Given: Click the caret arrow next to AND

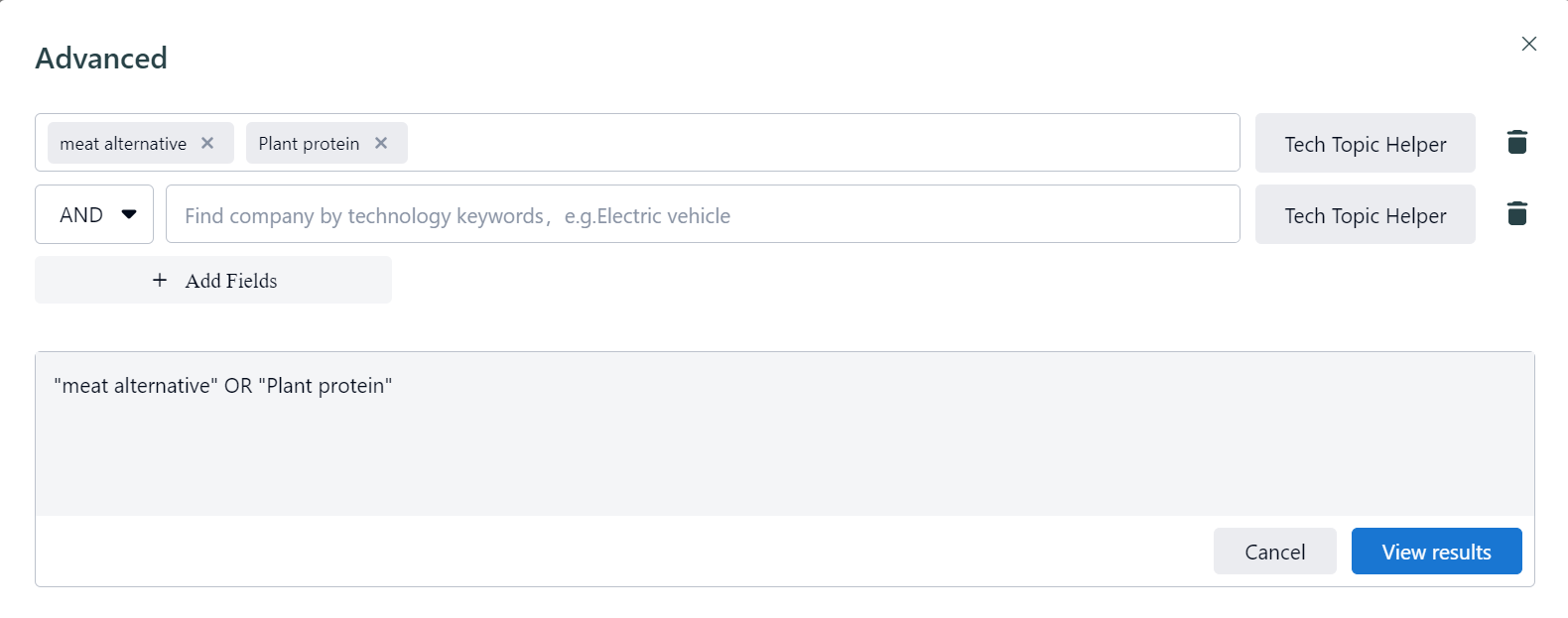Looking at the screenshot, I should tap(129, 214).
